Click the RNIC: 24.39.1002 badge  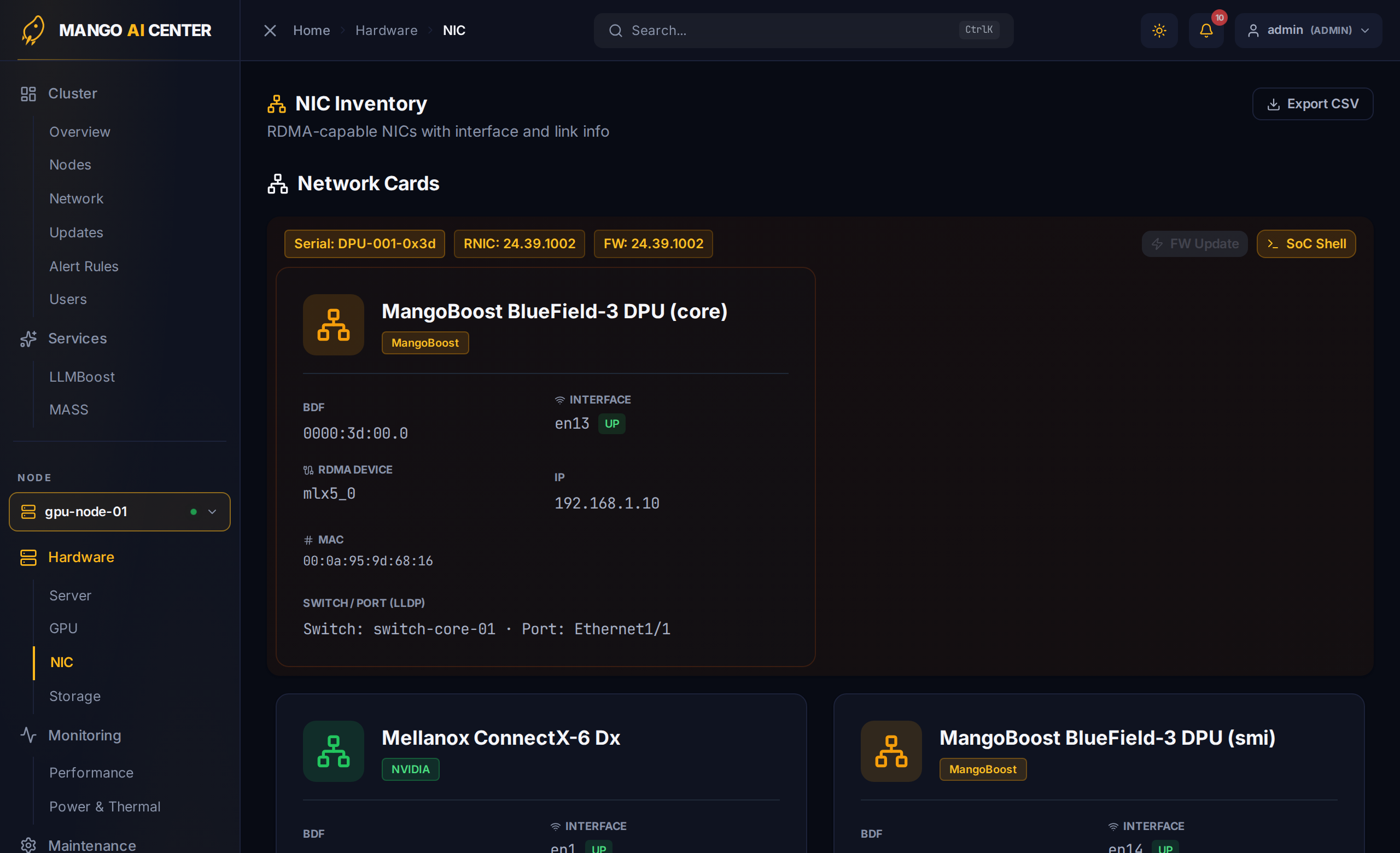pos(520,244)
